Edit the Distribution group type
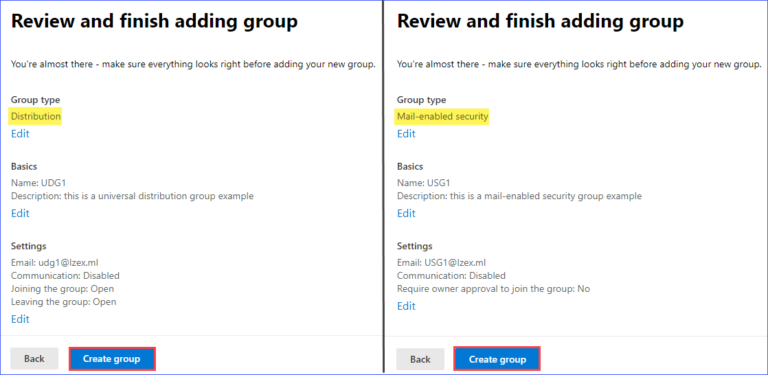 (20, 134)
